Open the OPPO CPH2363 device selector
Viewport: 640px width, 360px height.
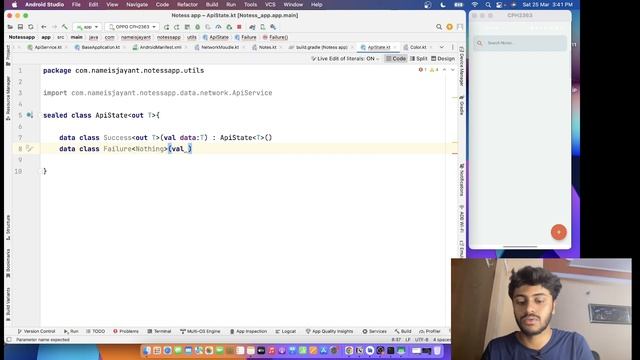132,27
